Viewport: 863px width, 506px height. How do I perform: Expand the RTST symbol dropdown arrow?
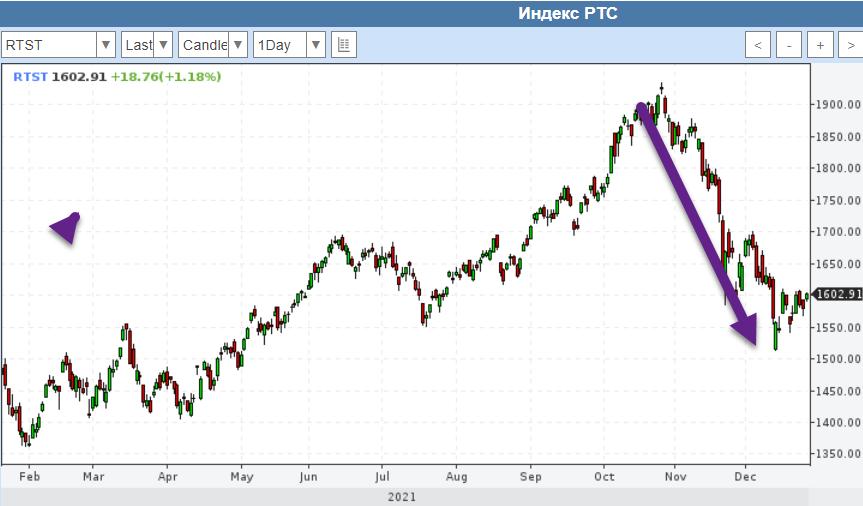[106, 45]
